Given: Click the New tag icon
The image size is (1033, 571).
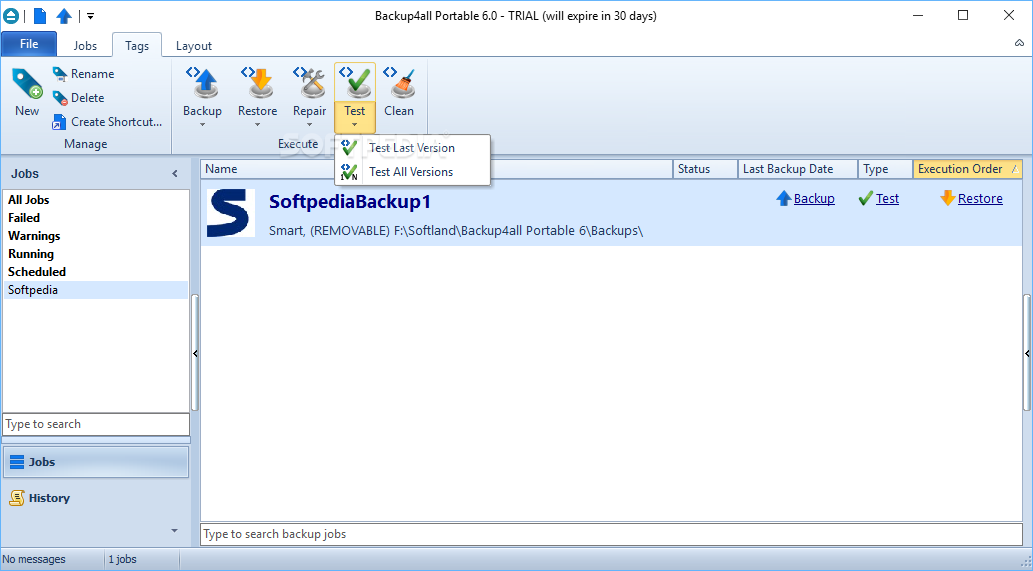Looking at the screenshot, I should [x=27, y=84].
